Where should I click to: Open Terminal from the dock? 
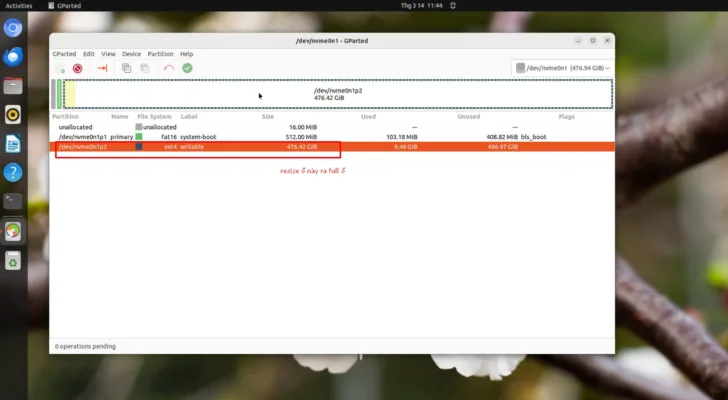[13, 201]
